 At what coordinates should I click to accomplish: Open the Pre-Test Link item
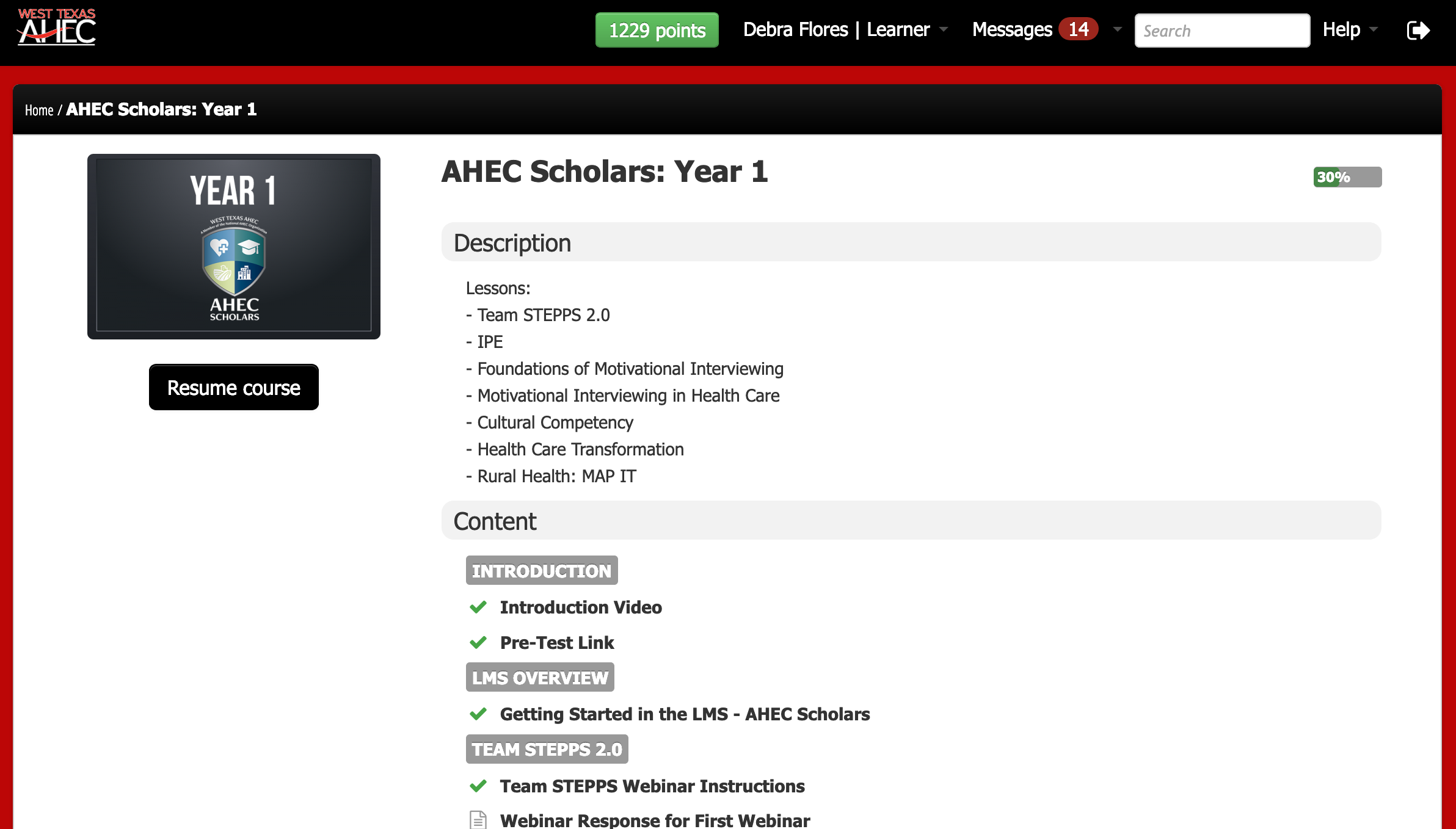[x=557, y=642]
